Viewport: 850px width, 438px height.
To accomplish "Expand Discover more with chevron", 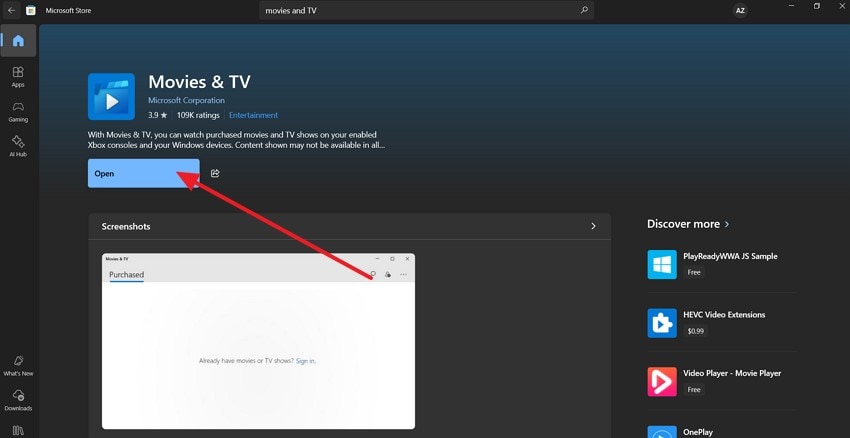I will 727,224.
